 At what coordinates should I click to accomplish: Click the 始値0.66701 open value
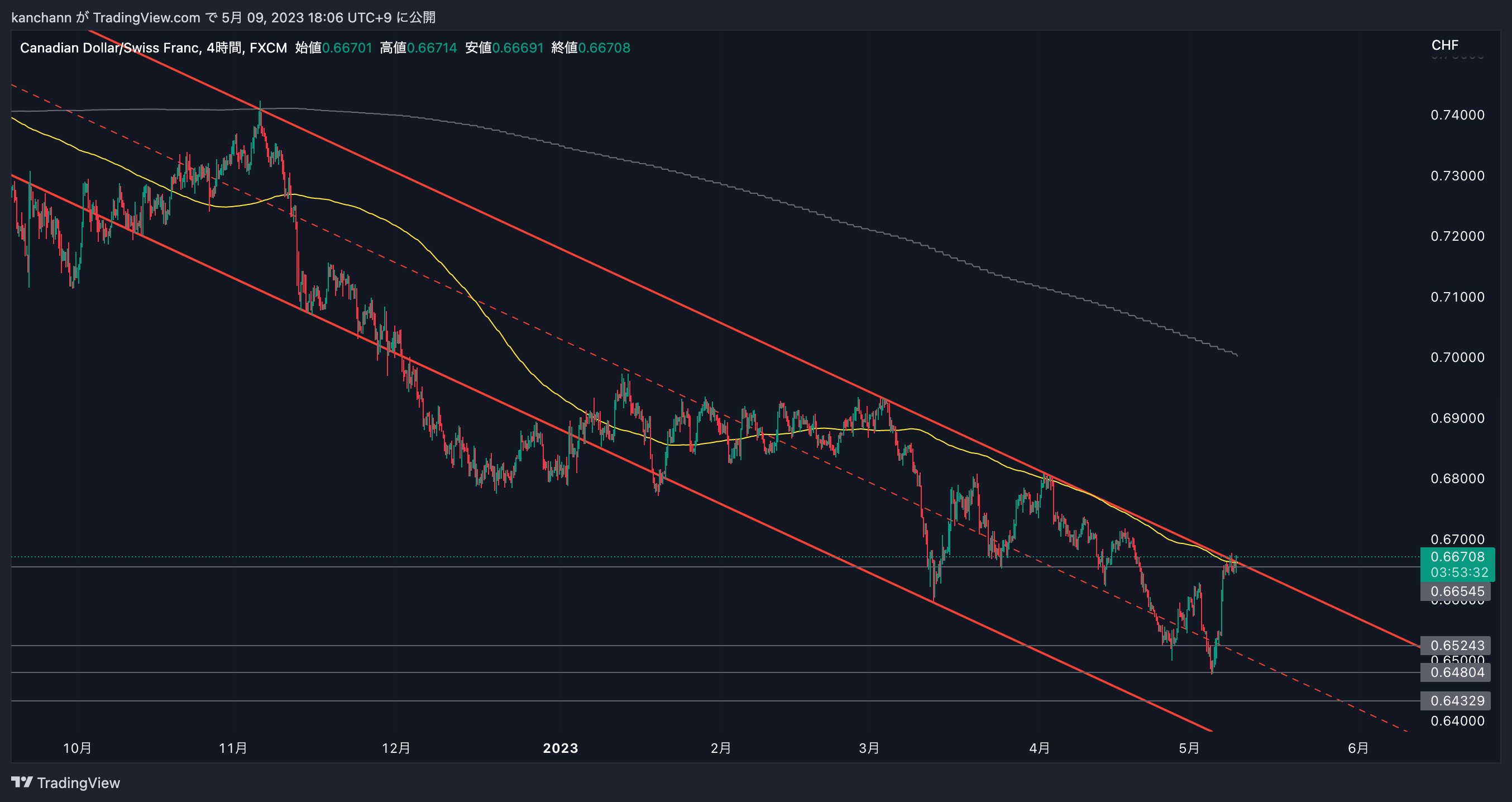tap(333, 47)
